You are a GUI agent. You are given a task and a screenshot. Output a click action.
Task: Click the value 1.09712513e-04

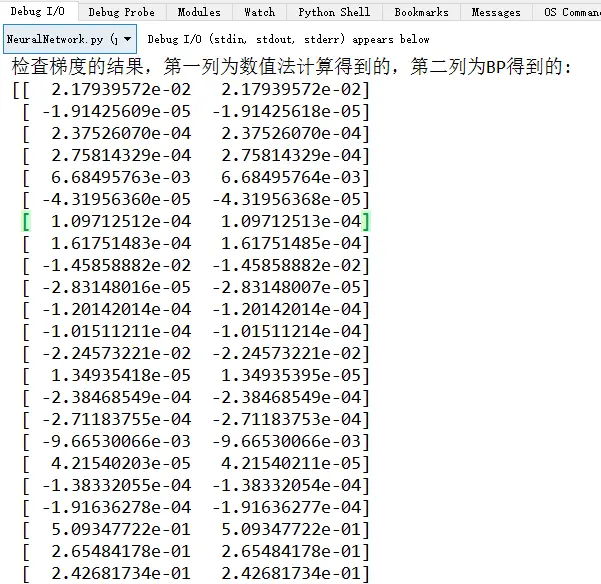coord(291,221)
